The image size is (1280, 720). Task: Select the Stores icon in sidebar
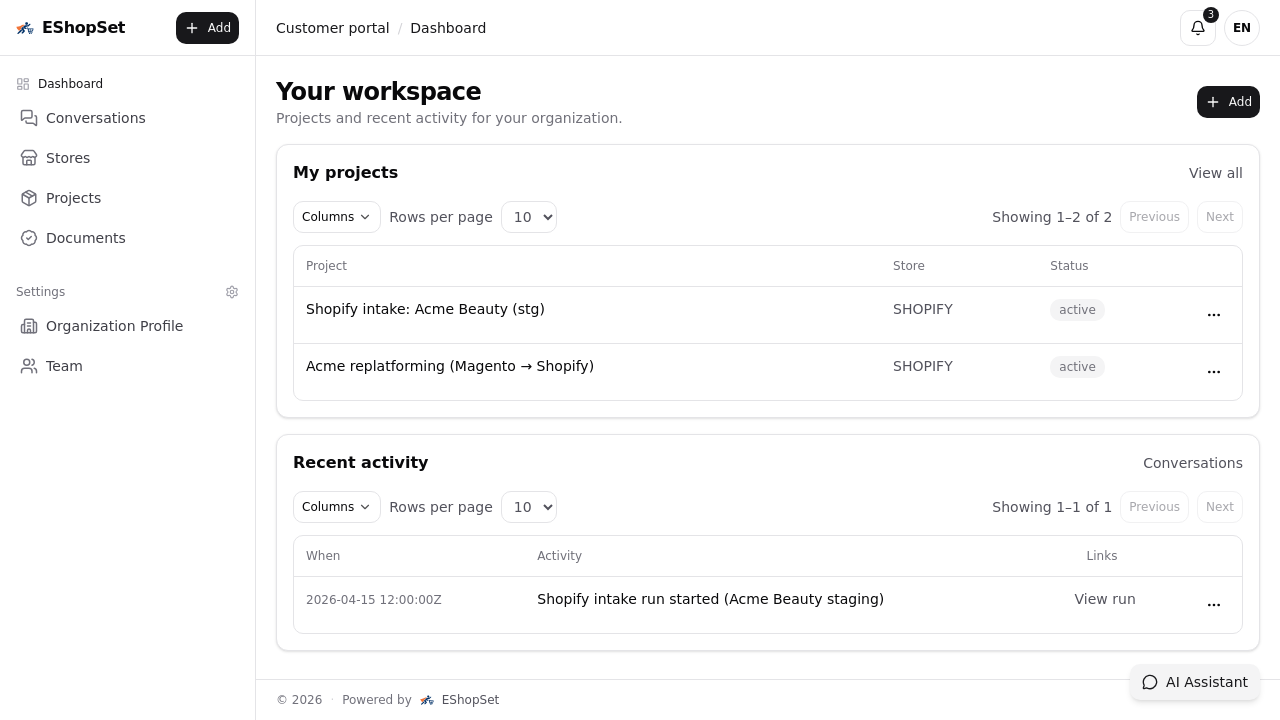(30, 158)
